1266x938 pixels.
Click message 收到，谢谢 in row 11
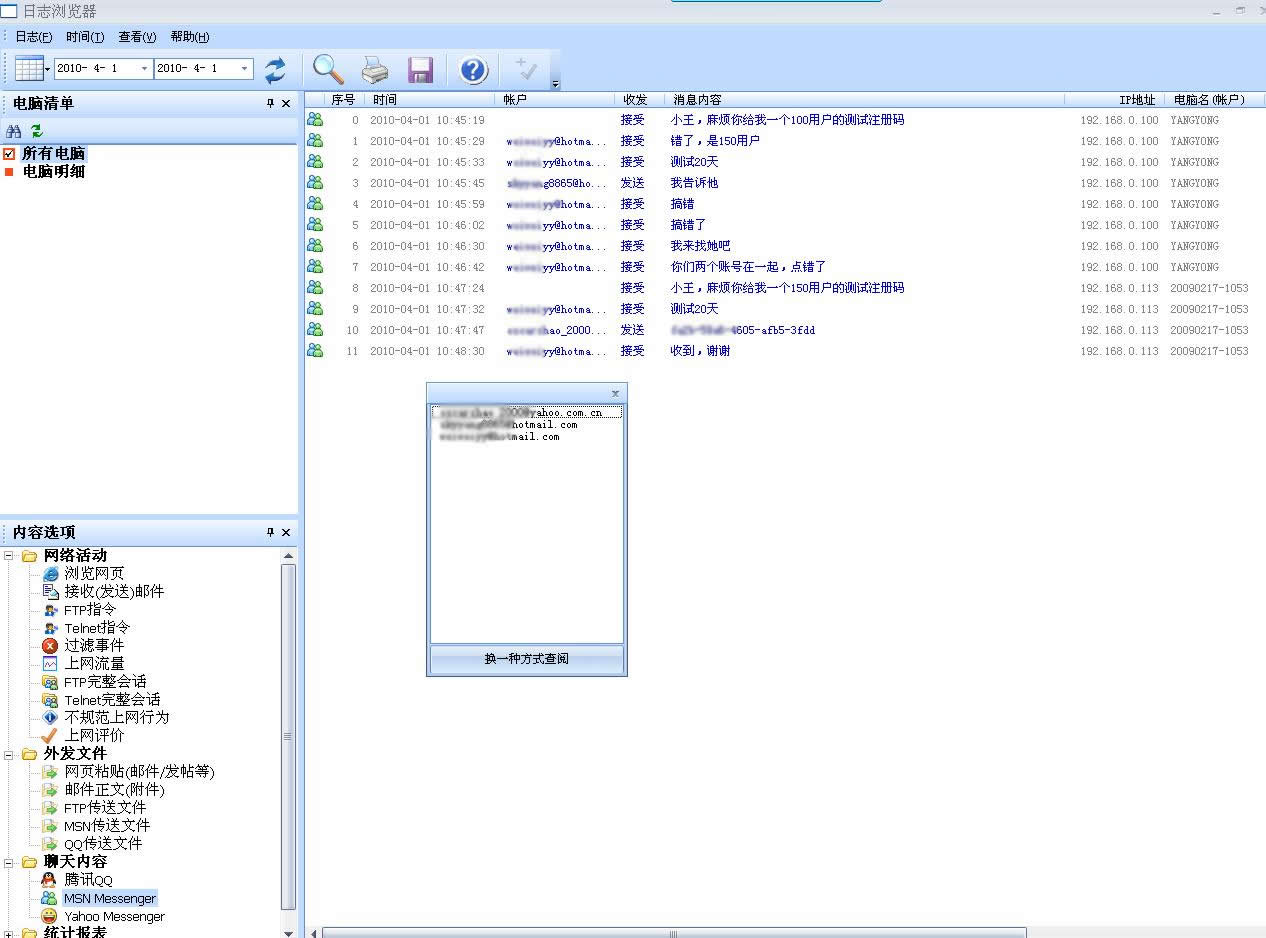pyautogui.click(x=700, y=351)
